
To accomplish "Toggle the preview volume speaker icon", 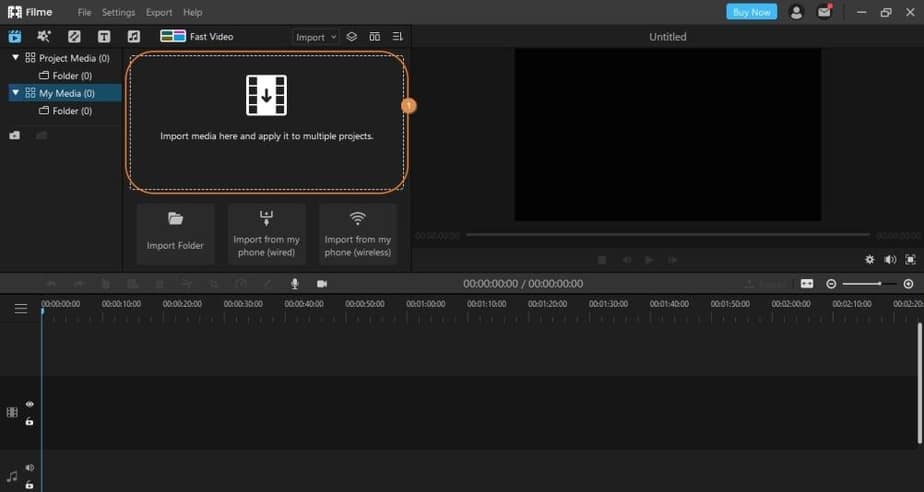I will tap(890, 259).
